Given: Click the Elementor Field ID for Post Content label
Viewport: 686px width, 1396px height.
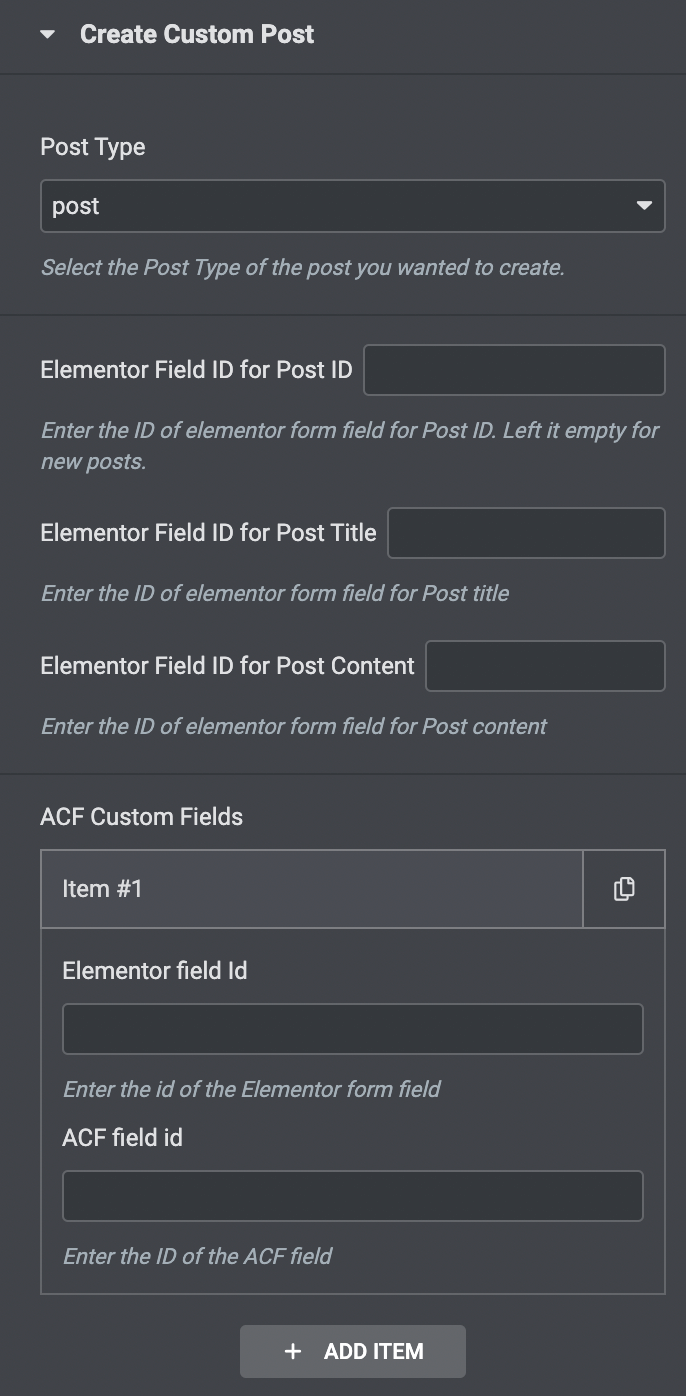Looking at the screenshot, I should click(227, 666).
